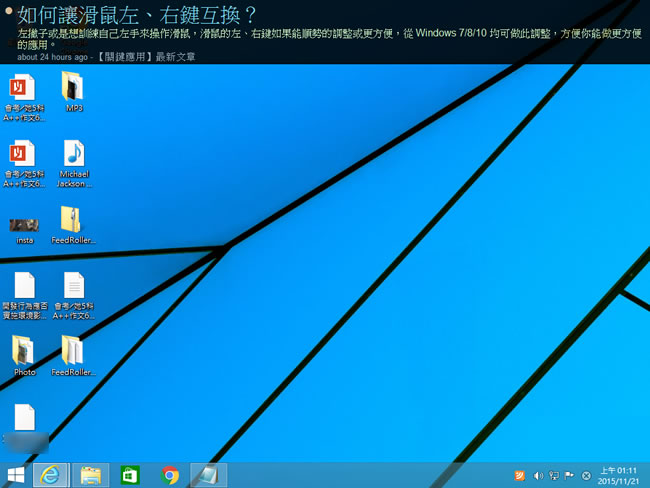Click the Windows Start button
650x488 pixels.
pos(16,474)
